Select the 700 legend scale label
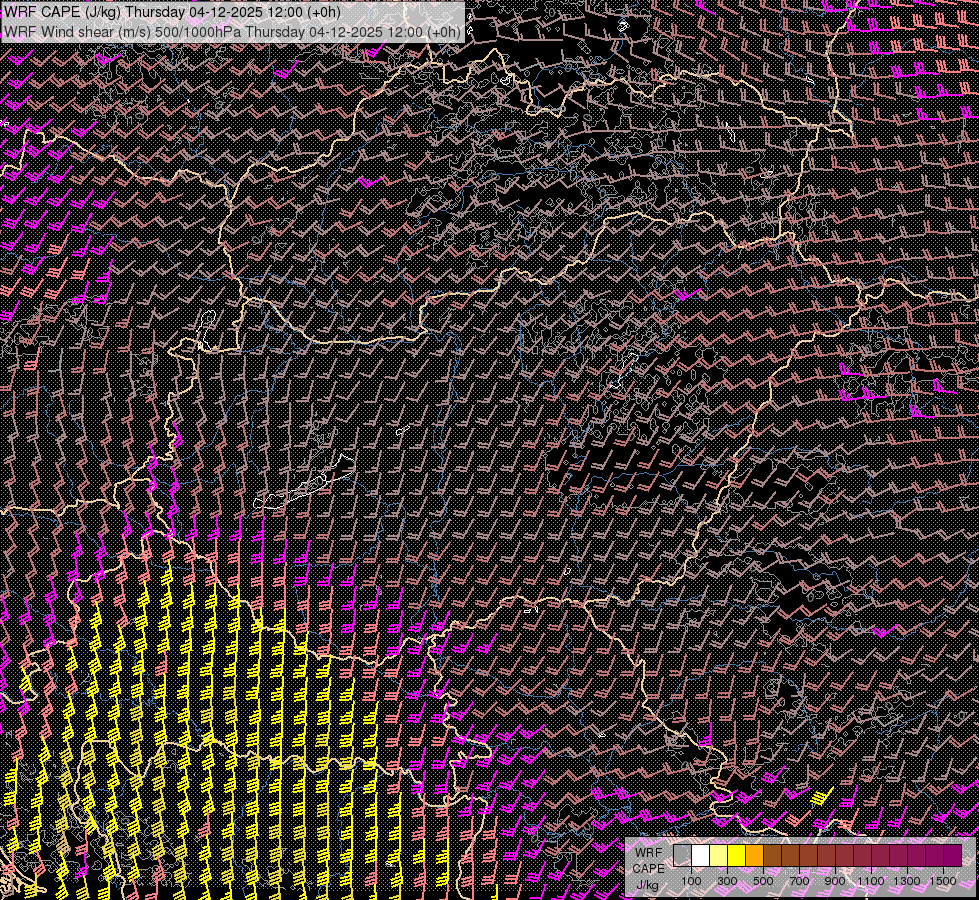This screenshot has height=900, width=979. pyautogui.click(x=799, y=881)
